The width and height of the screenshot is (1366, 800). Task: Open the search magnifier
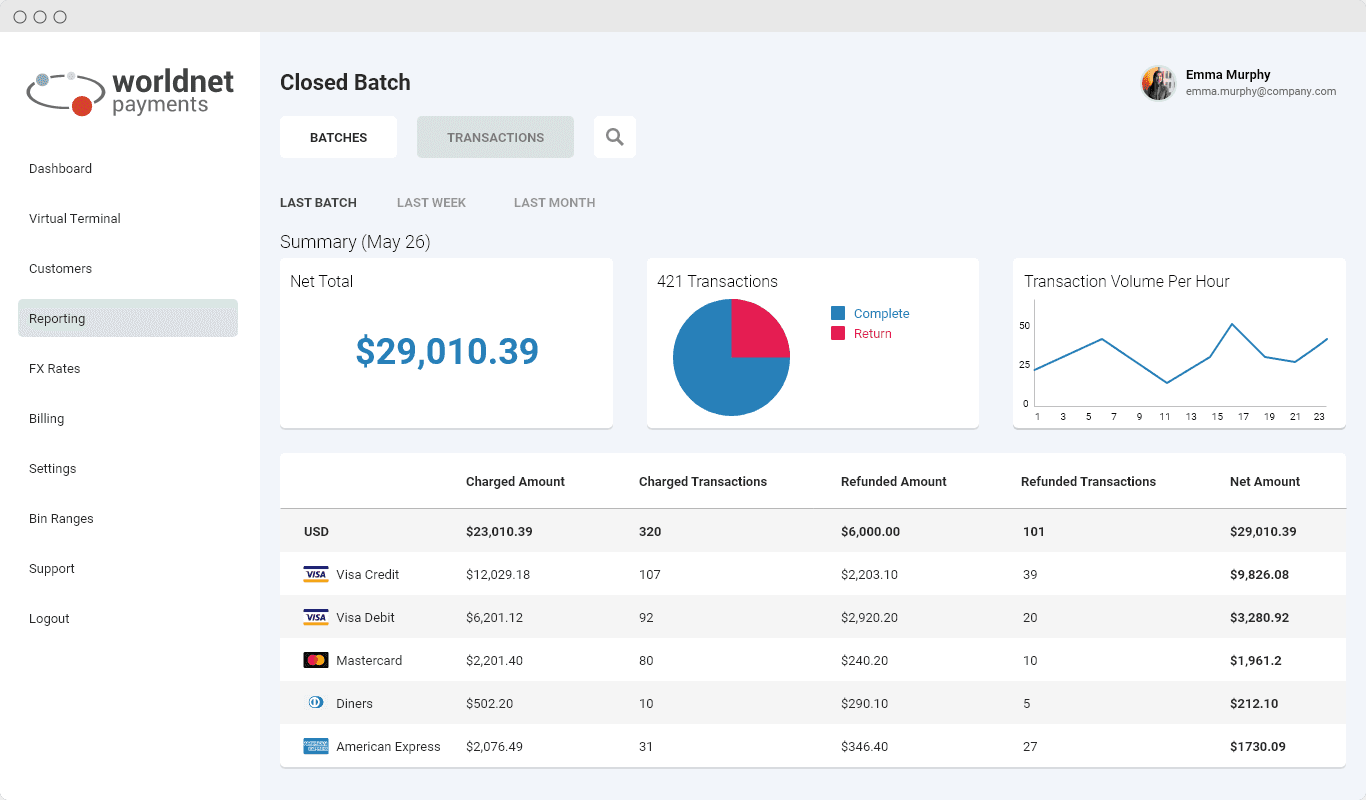tap(614, 136)
